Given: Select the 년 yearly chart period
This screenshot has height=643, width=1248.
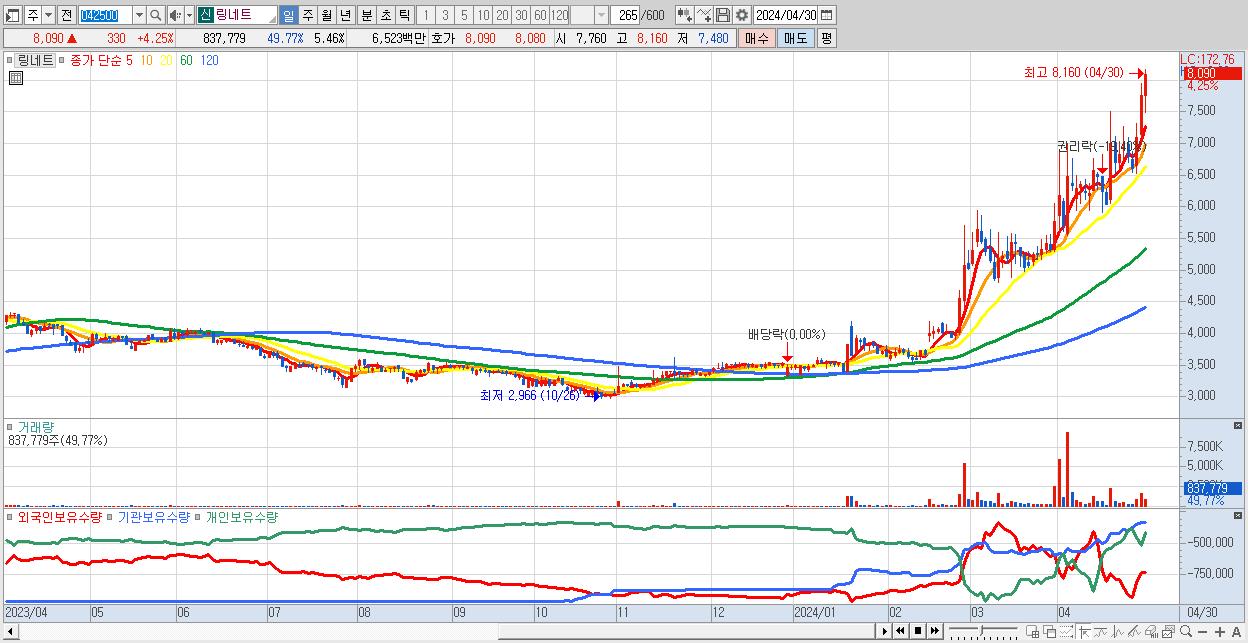Looking at the screenshot, I should tap(345, 15).
